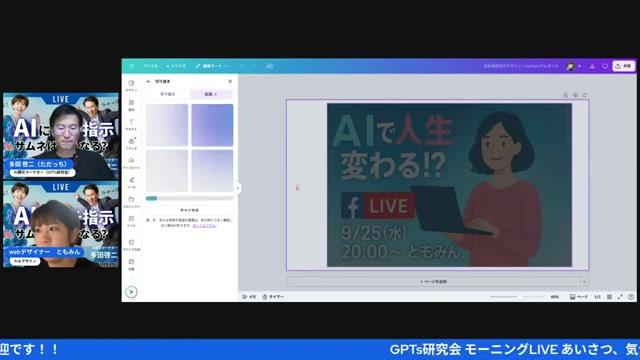
Task: Go back using panel back arrow
Action: pyautogui.click(x=149, y=82)
